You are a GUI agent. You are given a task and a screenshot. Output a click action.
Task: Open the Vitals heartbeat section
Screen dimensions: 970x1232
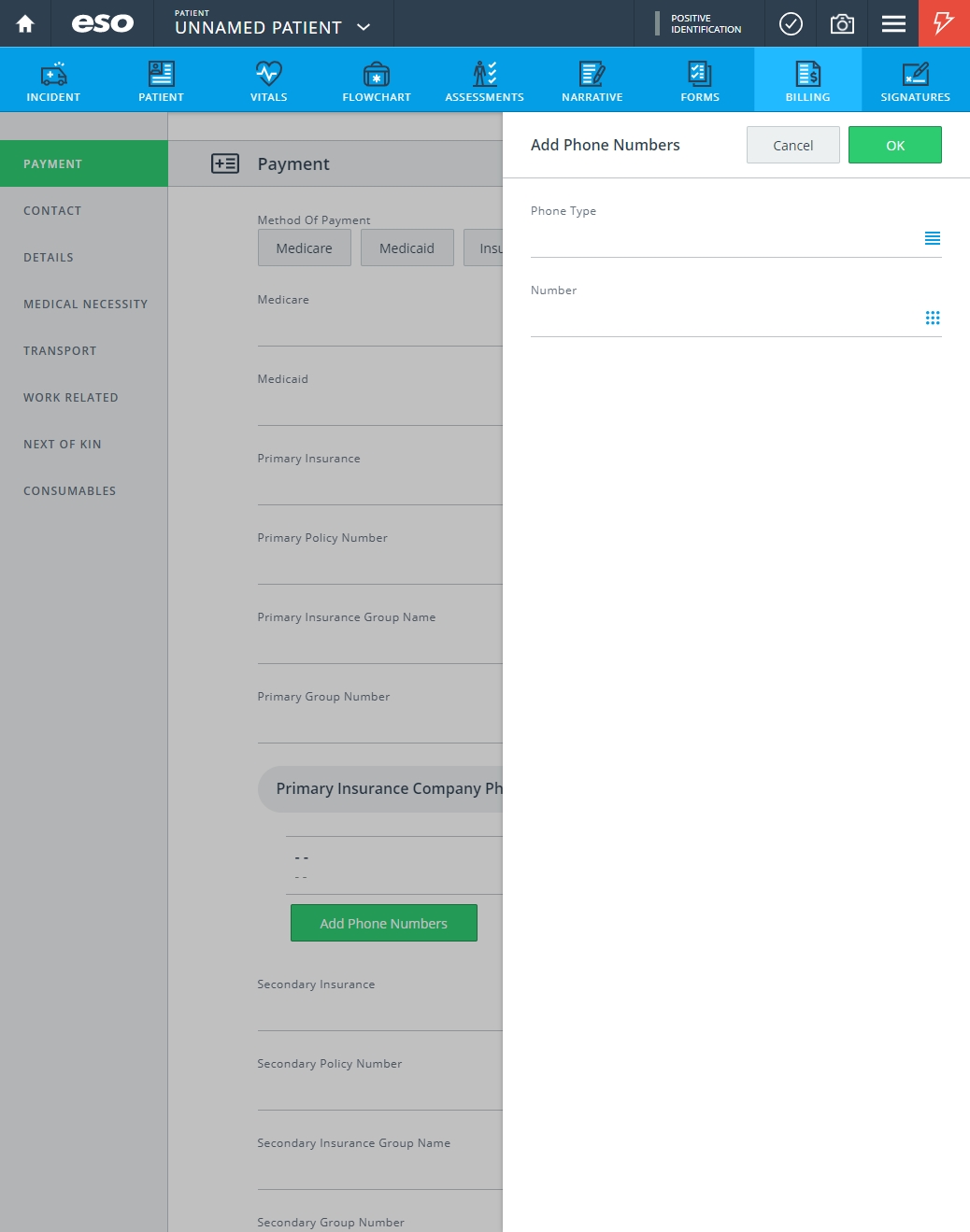coord(269,80)
